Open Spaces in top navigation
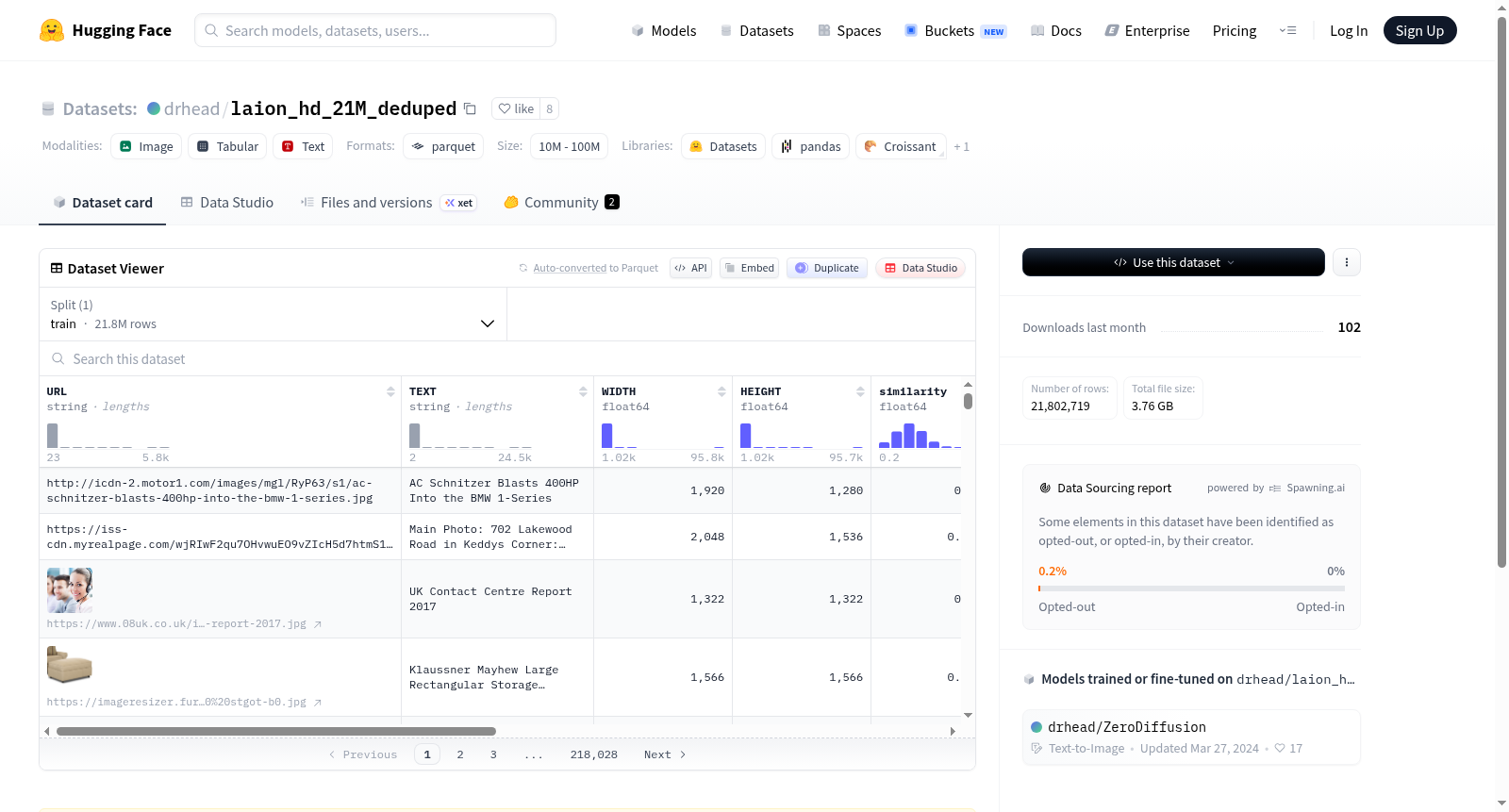 849,30
